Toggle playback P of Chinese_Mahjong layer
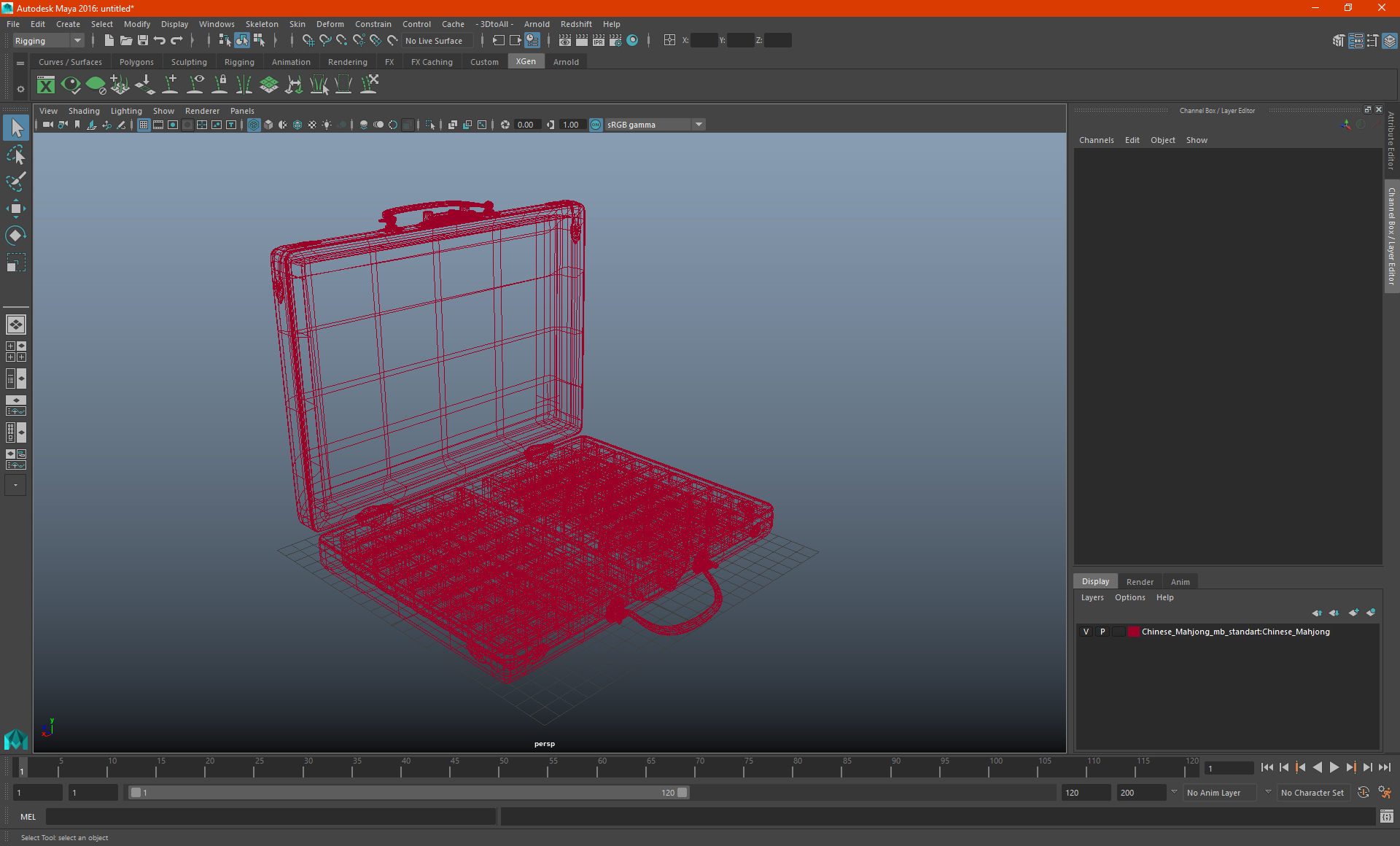This screenshot has width=1400, height=846. click(x=1102, y=632)
